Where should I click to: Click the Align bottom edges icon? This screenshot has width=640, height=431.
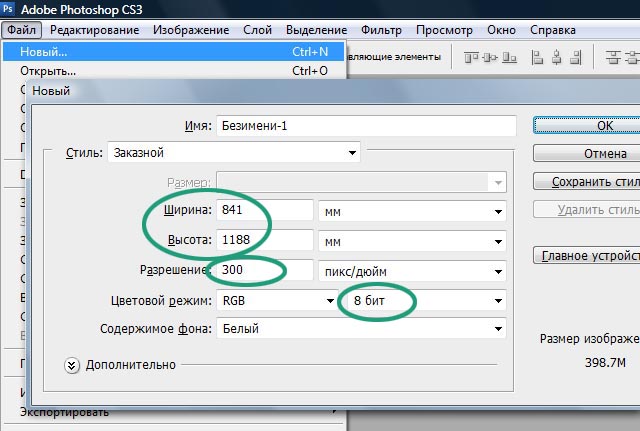511,58
